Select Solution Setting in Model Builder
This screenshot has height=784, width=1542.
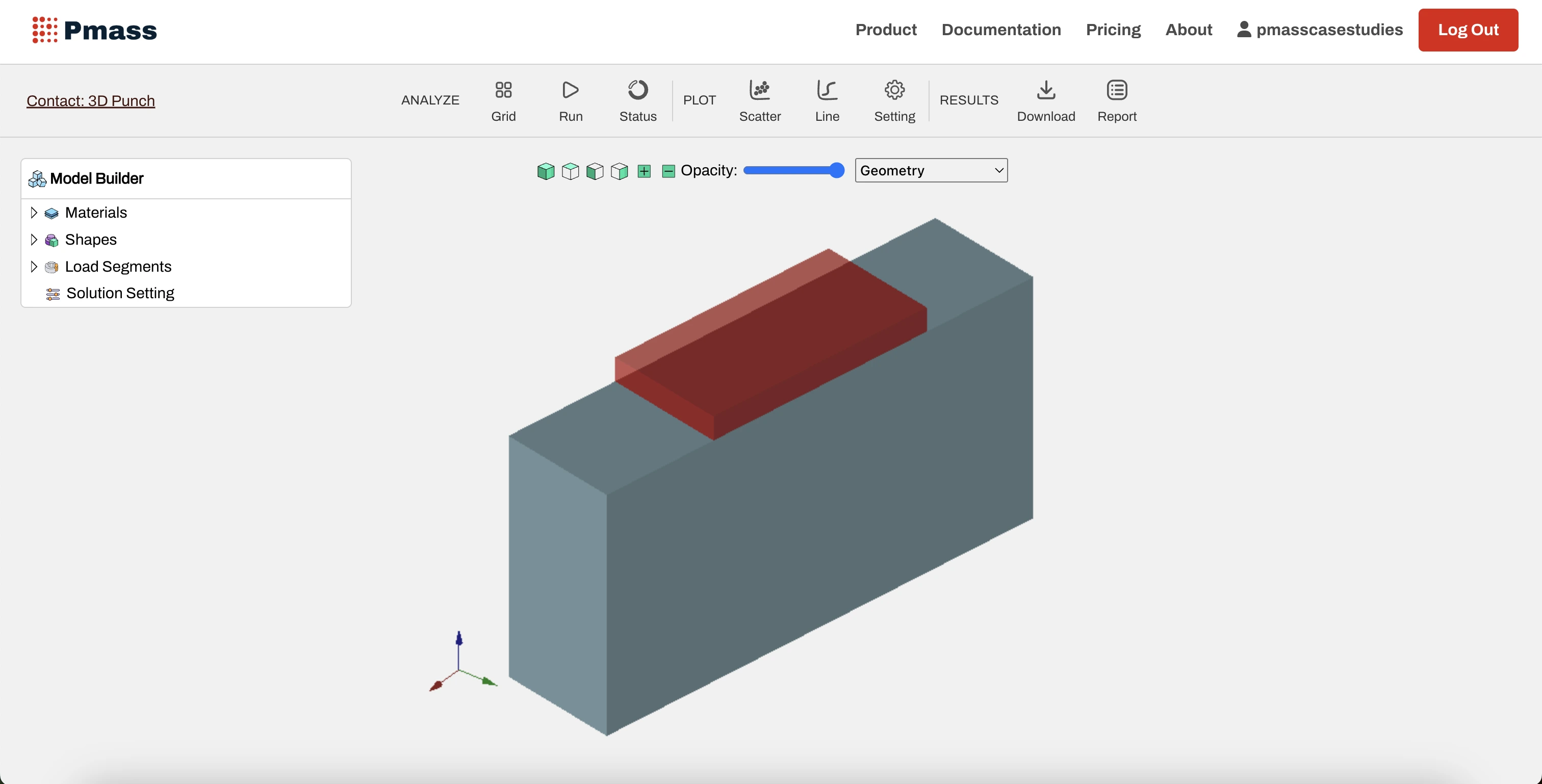click(x=120, y=293)
